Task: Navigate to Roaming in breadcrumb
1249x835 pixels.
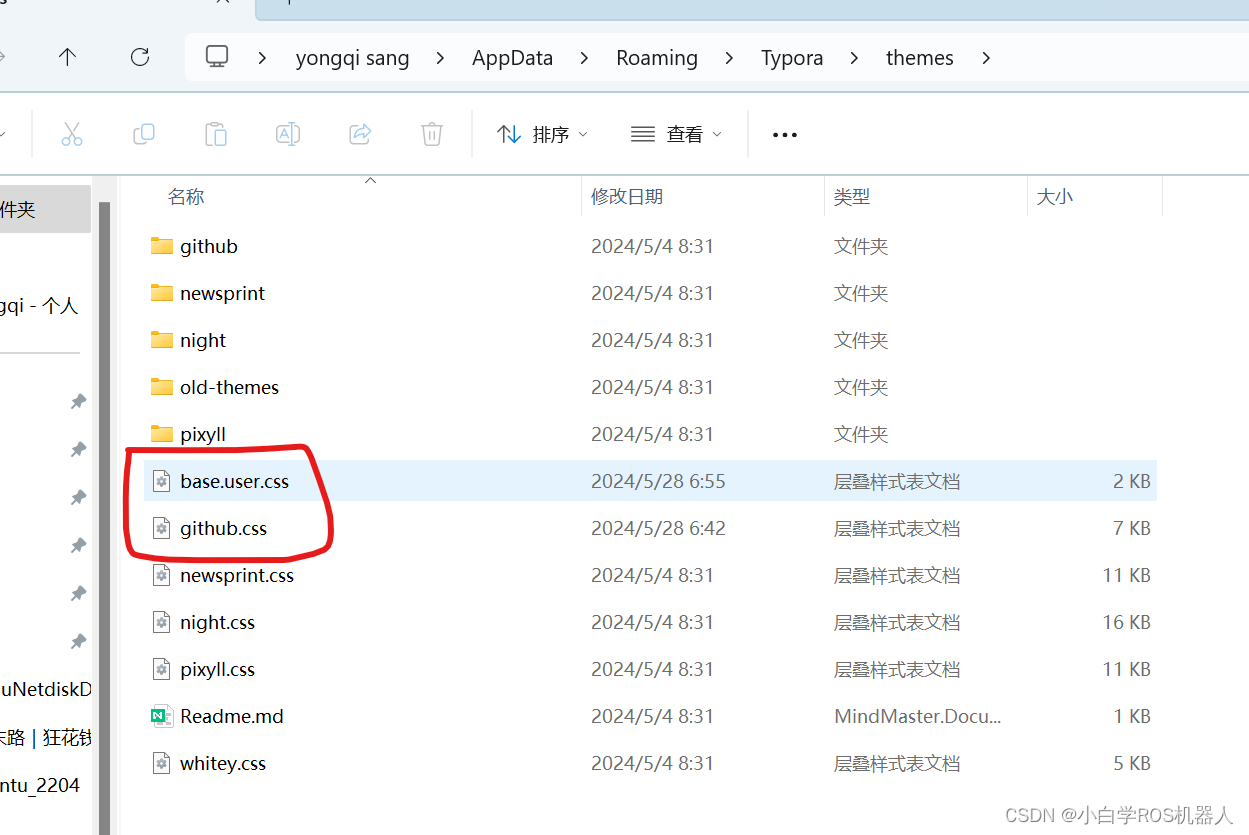Action: click(x=657, y=58)
